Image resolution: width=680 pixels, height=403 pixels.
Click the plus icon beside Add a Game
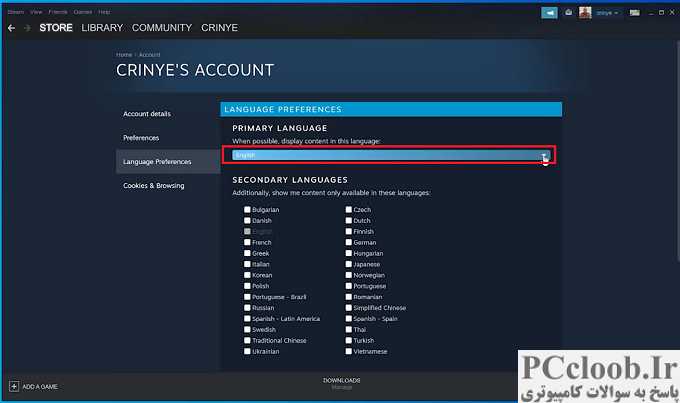(x=14, y=386)
